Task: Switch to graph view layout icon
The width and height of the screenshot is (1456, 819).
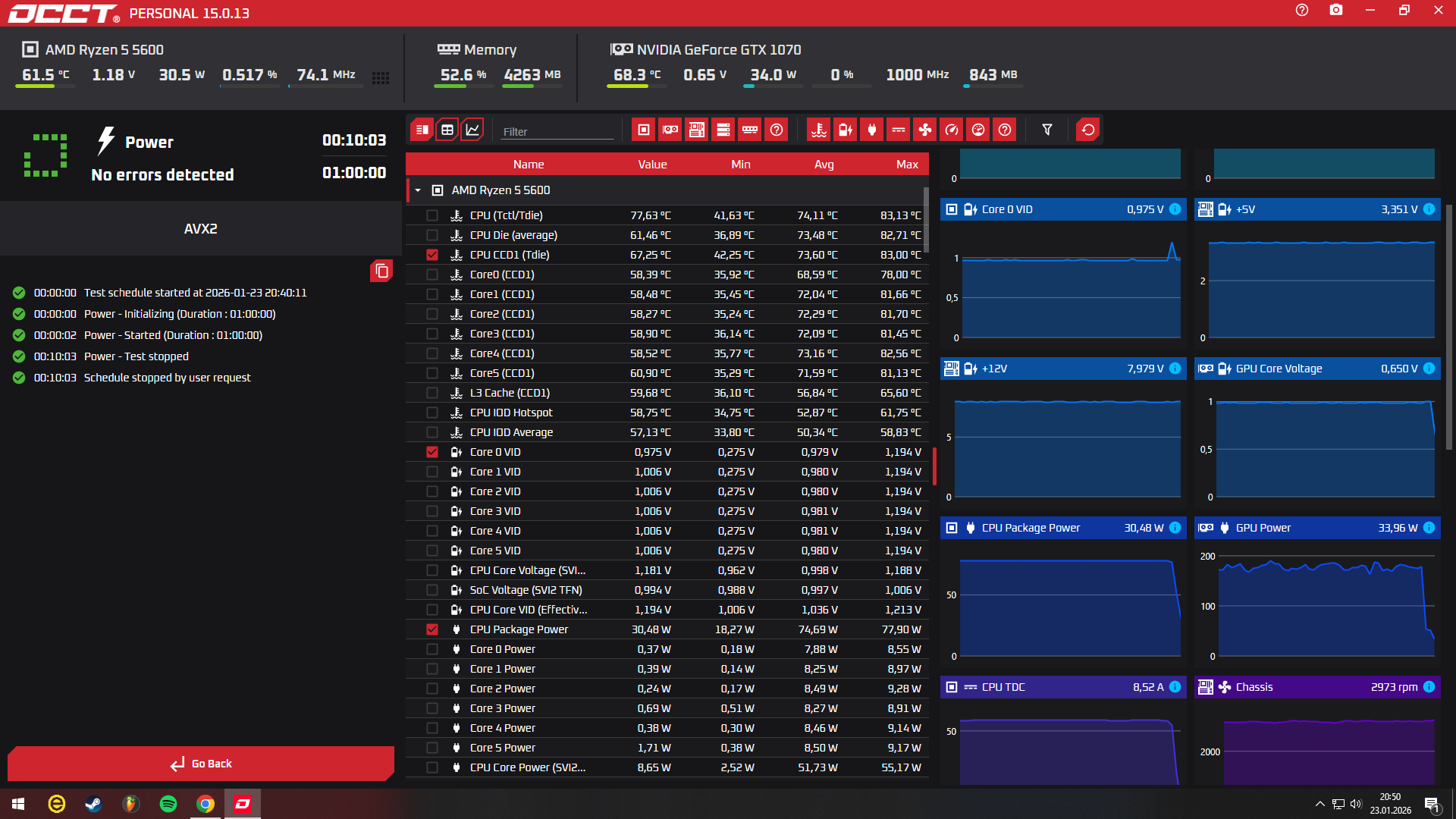Action: pyautogui.click(x=472, y=130)
